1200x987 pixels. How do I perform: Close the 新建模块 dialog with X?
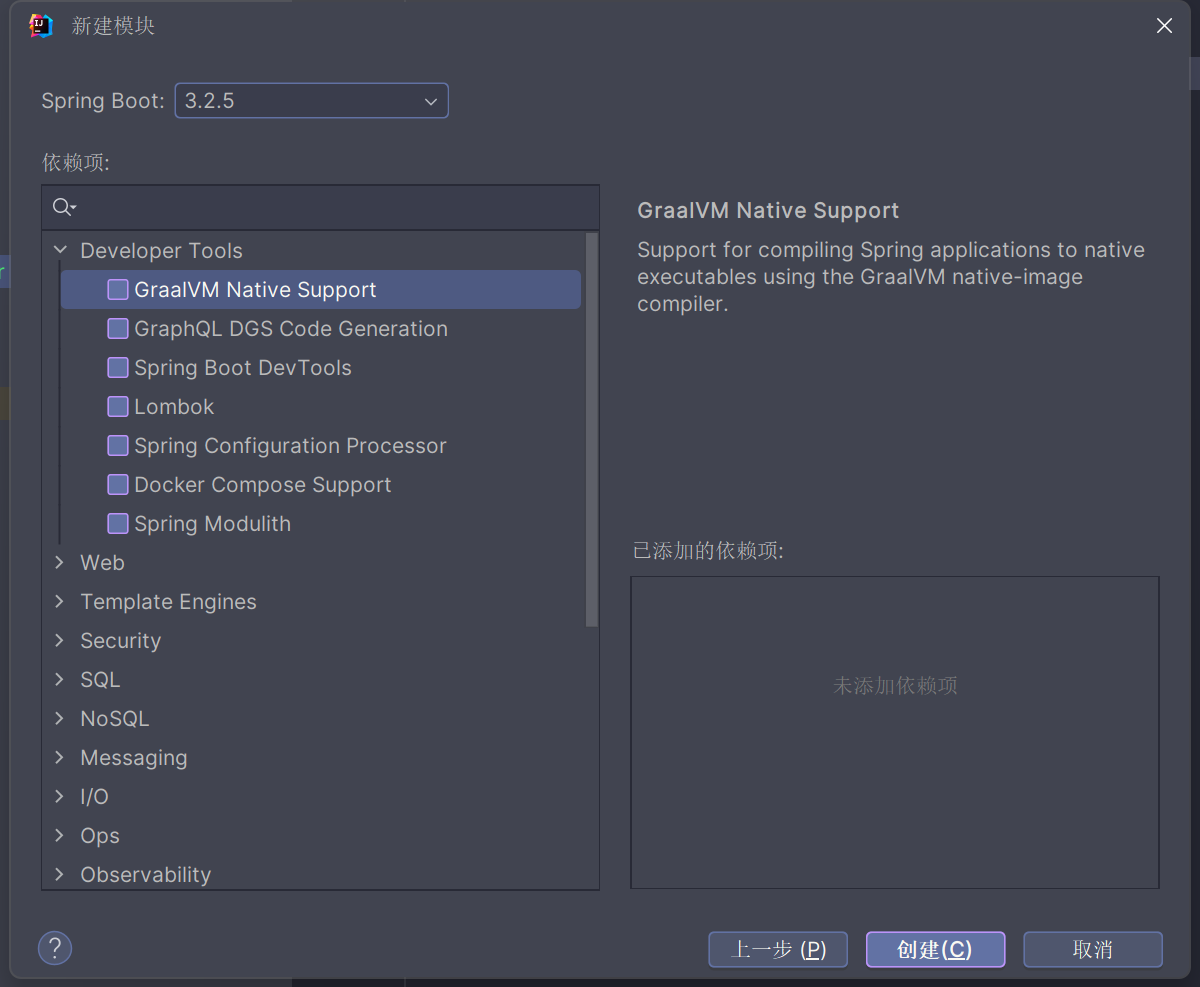pyautogui.click(x=1164, y=26)
